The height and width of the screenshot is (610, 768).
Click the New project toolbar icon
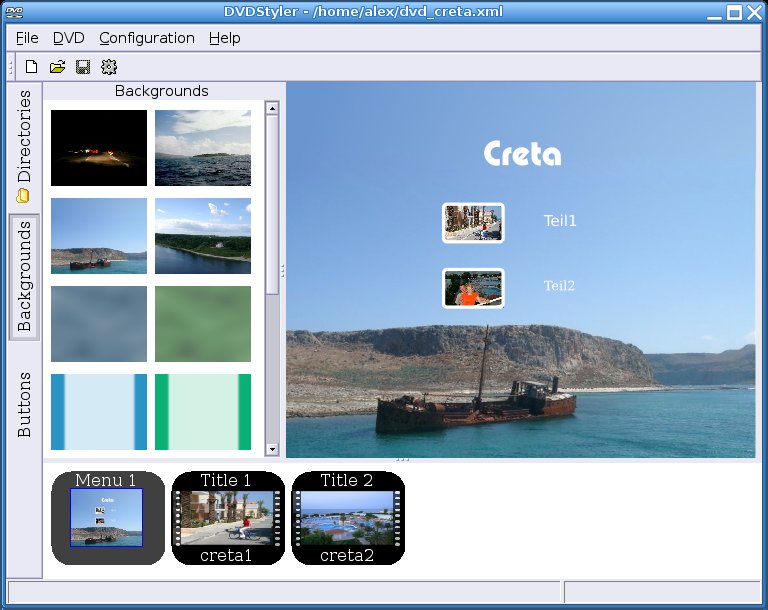coord(32,67)
